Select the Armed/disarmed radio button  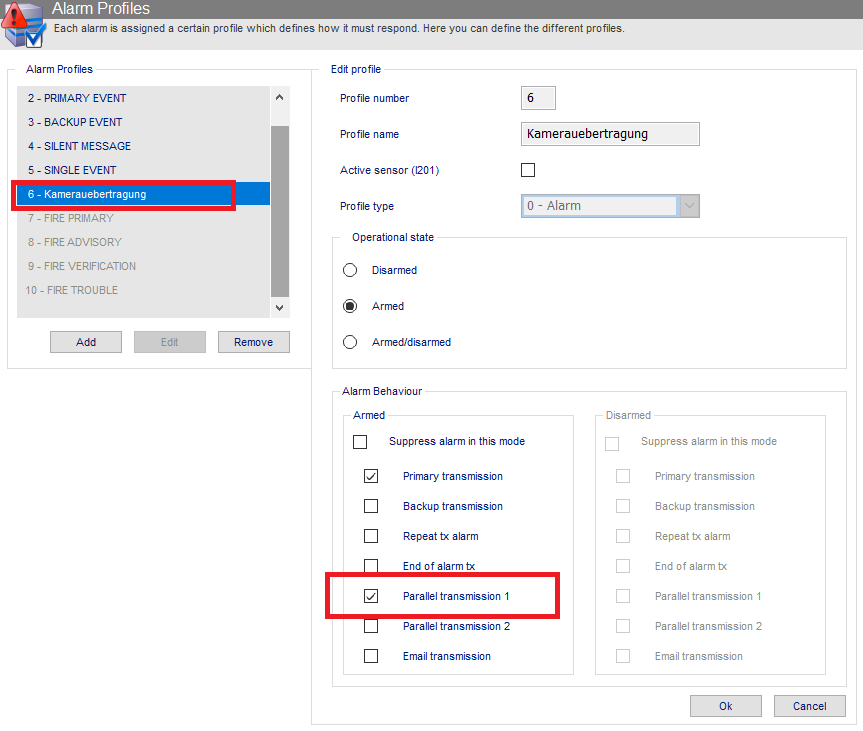(x=350, y=342)
